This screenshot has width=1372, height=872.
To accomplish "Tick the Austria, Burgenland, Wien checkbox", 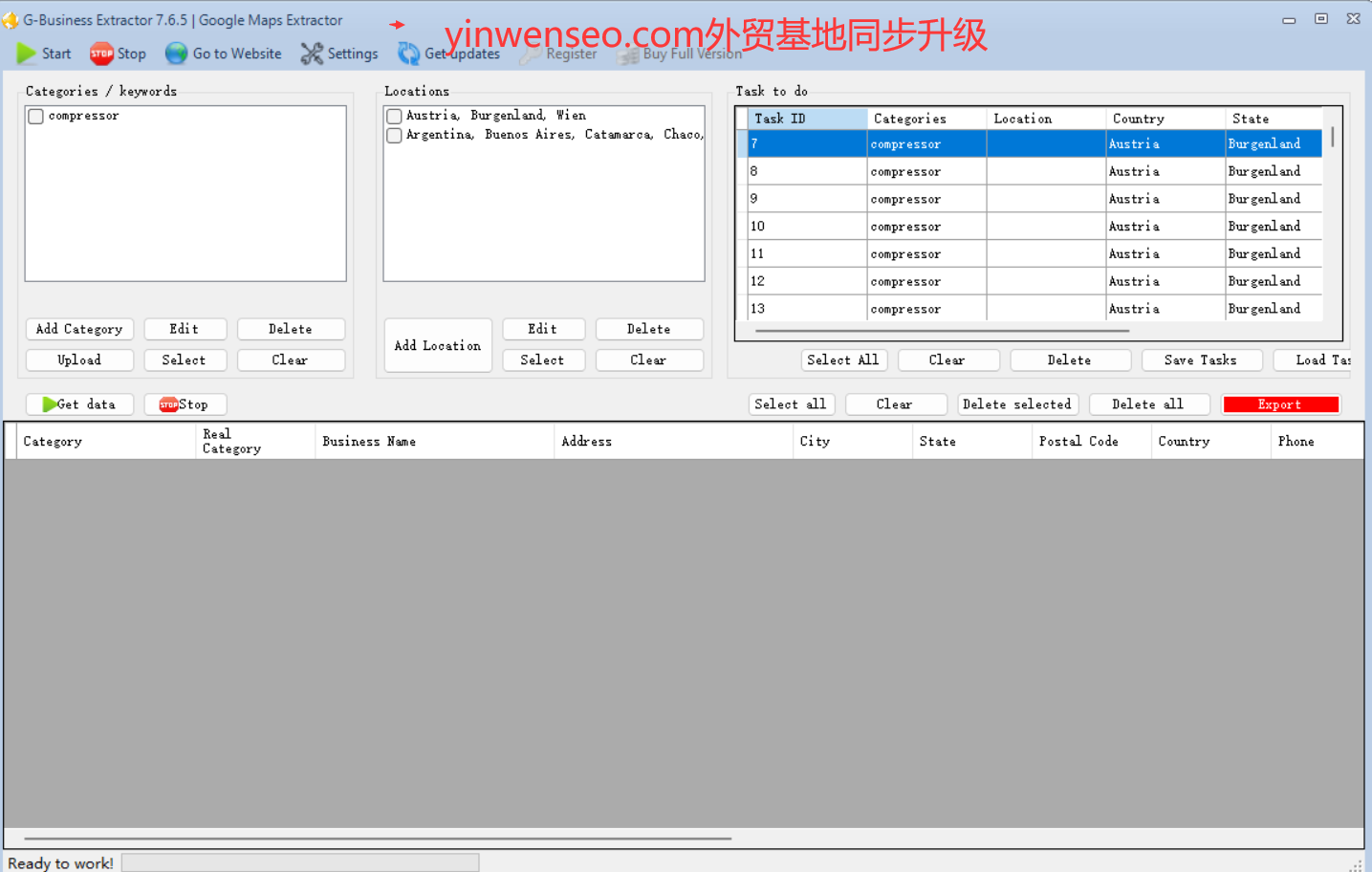I will click(x=394, y=117).
